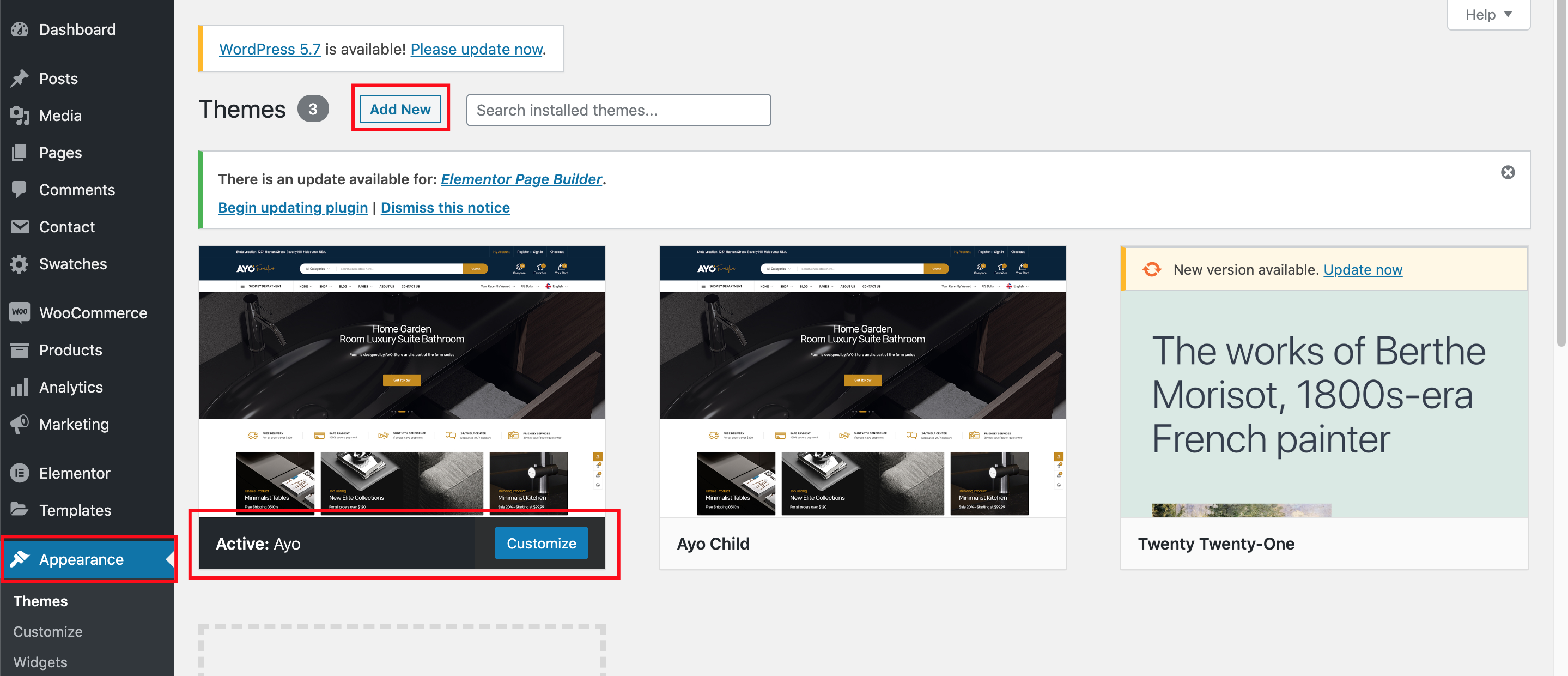Dismiss the Elementor update notice with X
The width and height of the screenshot is (1568, 676).
(1508, 173)
